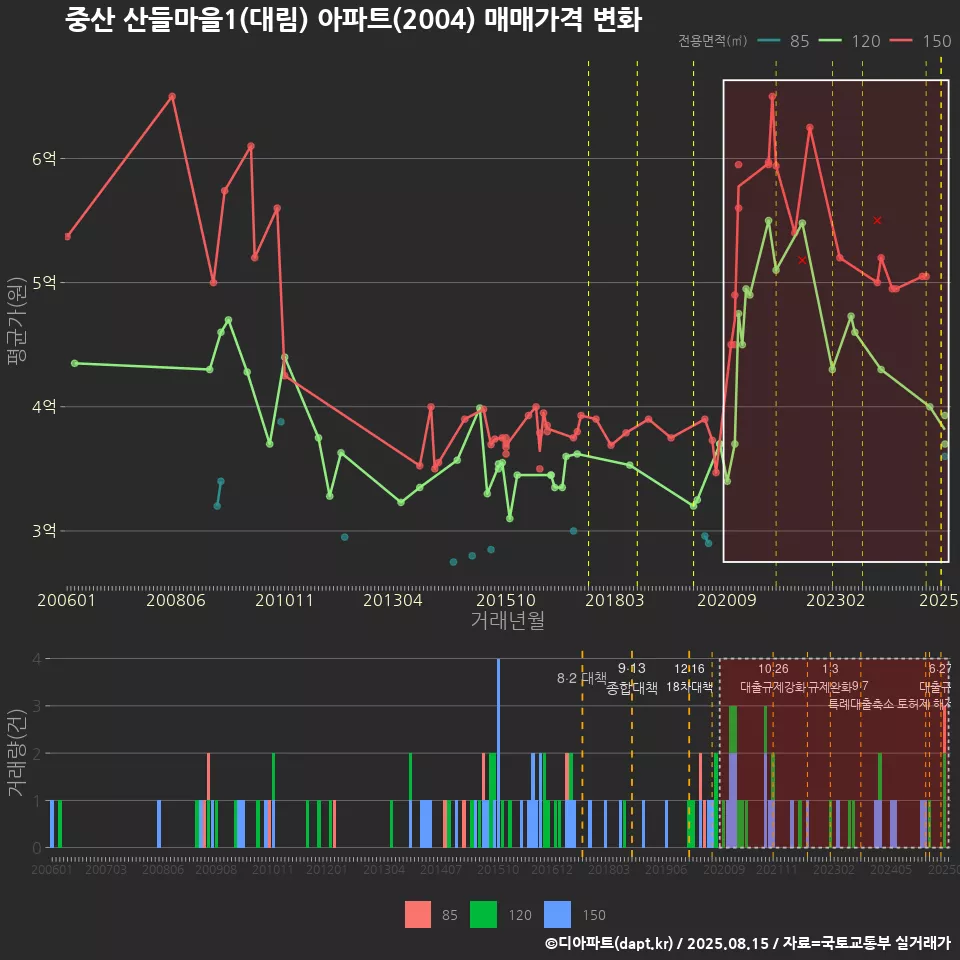Click the 평균가(원) vertical axis title
Image resolution: width=960 pixels, height=960 pixels.
[x=17, y=321]
